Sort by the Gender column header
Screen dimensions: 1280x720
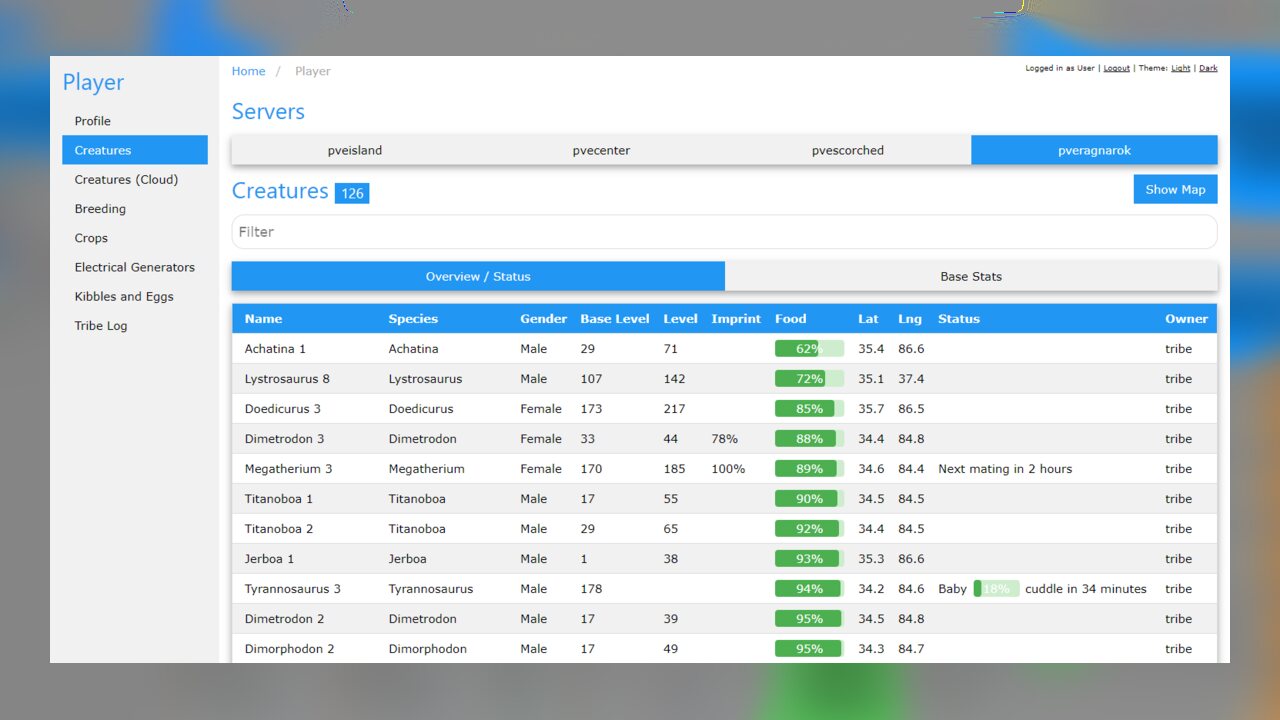point(543,319)
